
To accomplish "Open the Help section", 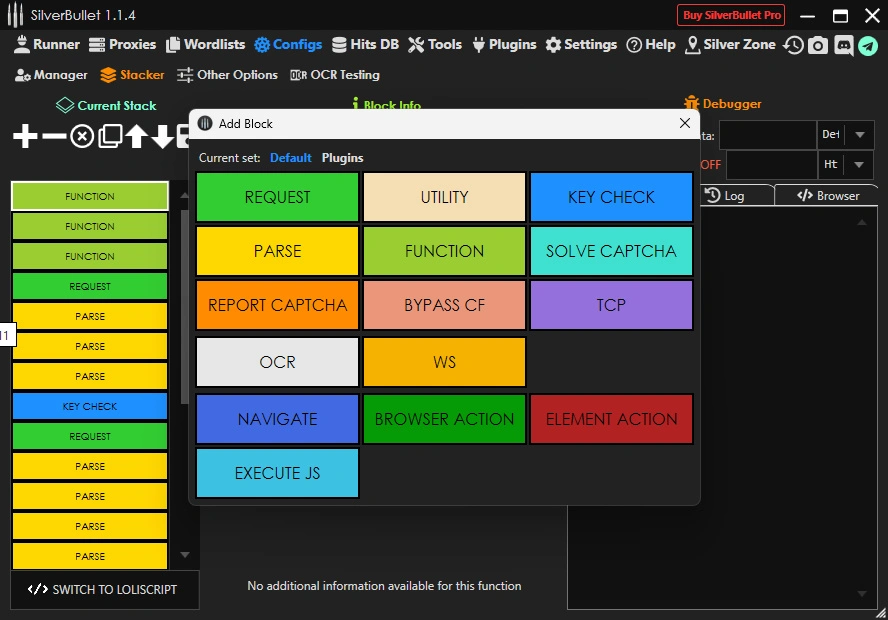I will click(651, 44).
